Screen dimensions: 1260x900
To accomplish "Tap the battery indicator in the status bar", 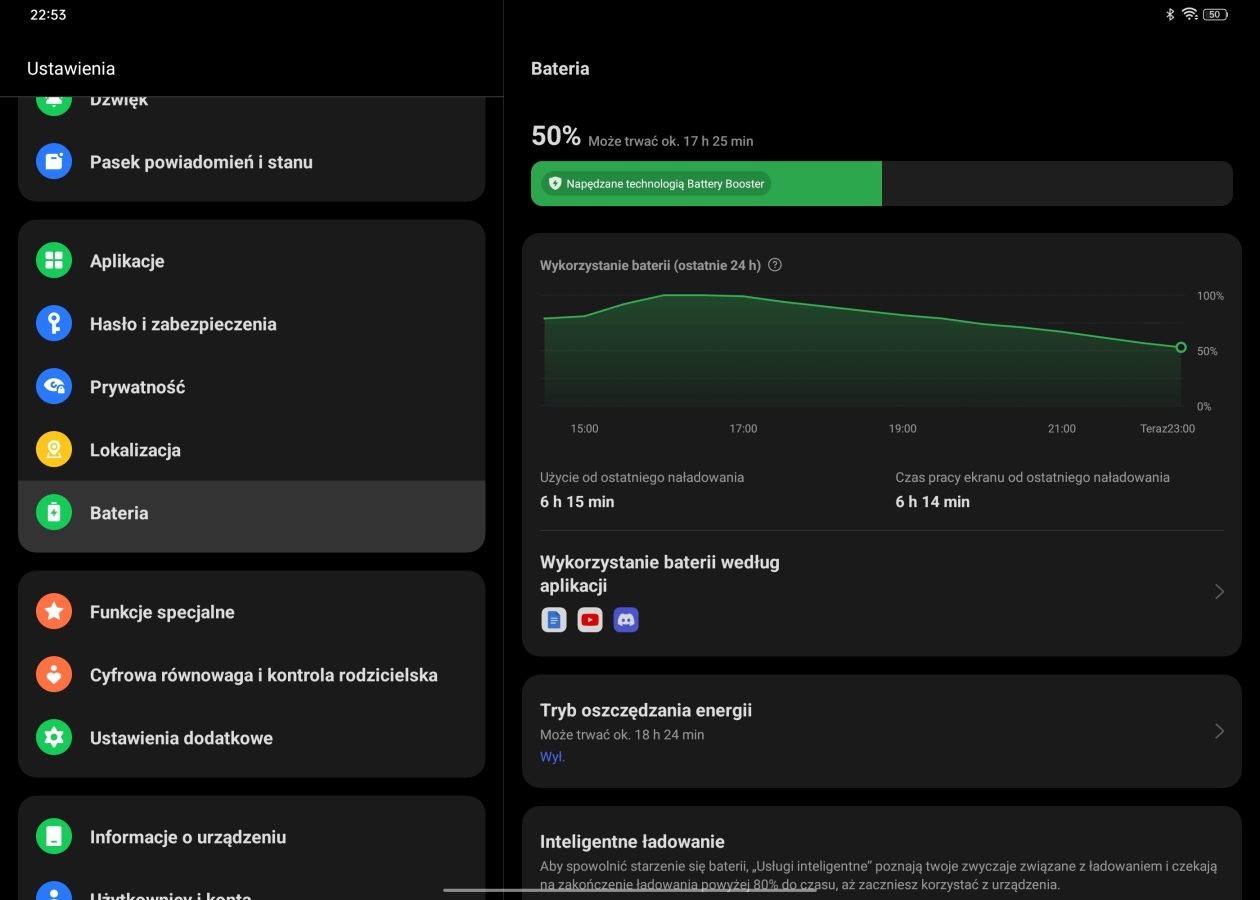I will pyautogui.click(x=1215, y=15).
